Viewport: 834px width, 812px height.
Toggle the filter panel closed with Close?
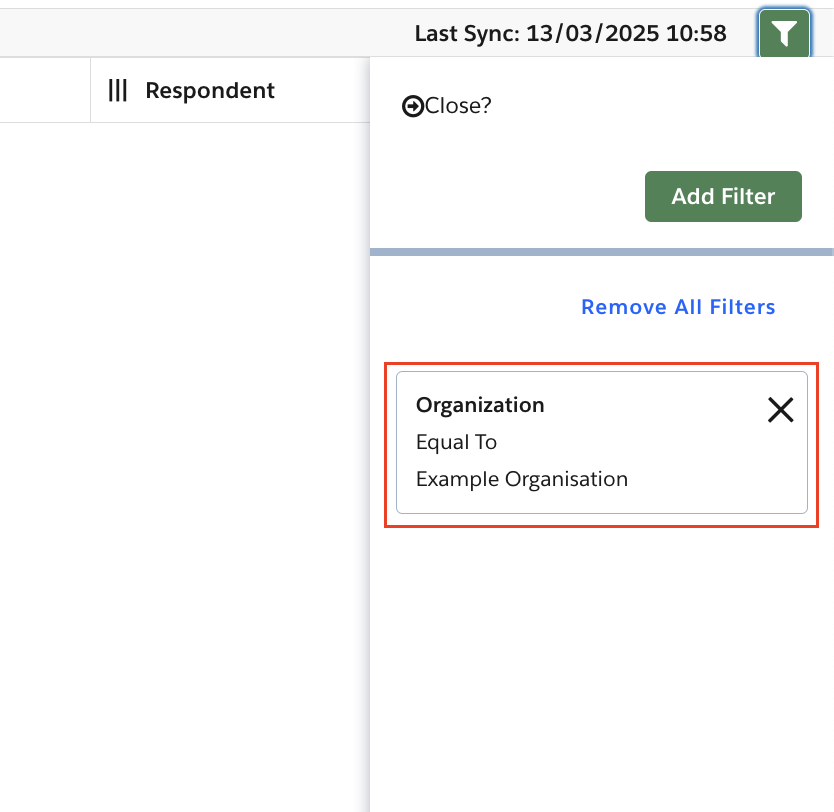(x=447, y=105)
